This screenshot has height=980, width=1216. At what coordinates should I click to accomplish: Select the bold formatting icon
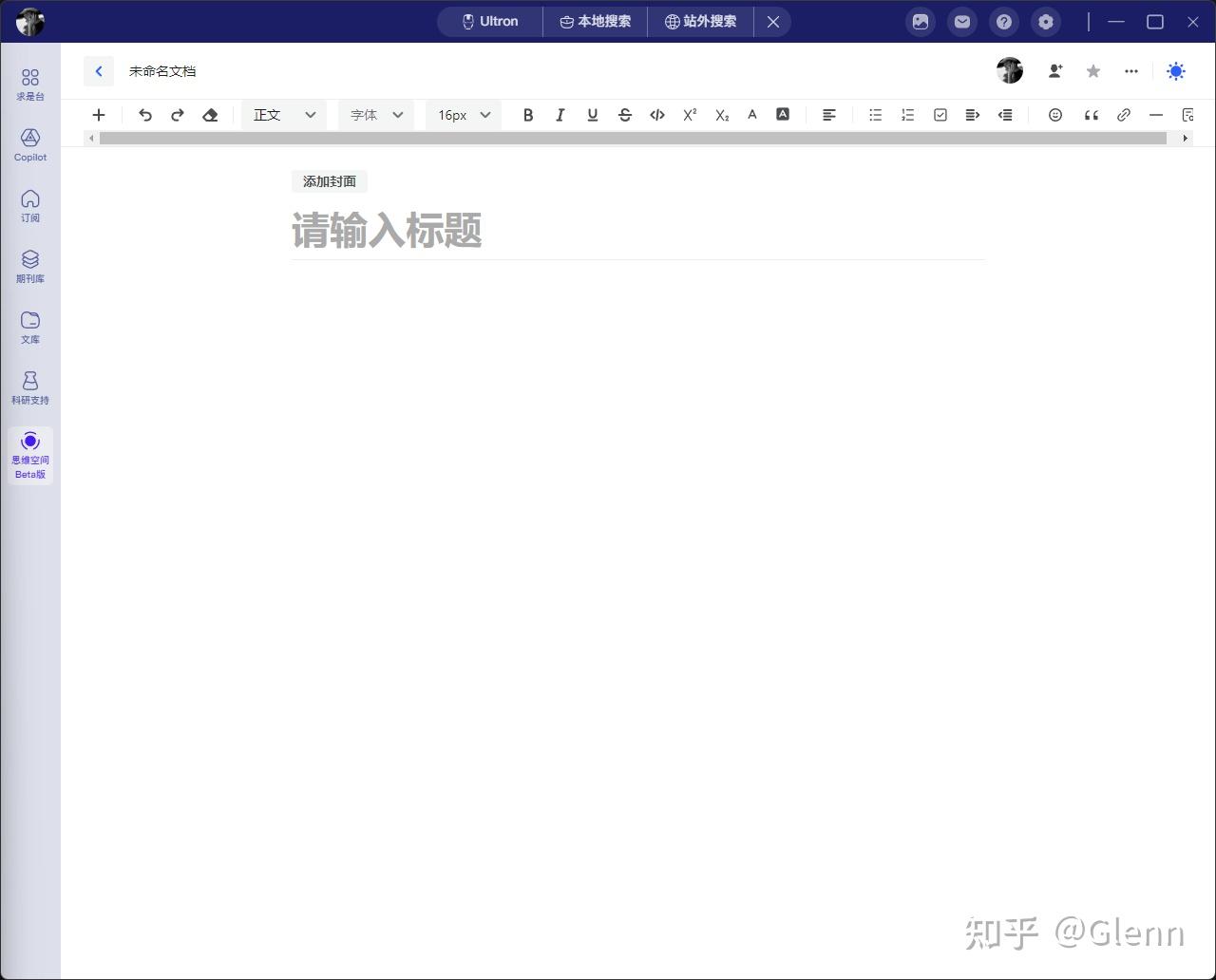coord(528,114)
